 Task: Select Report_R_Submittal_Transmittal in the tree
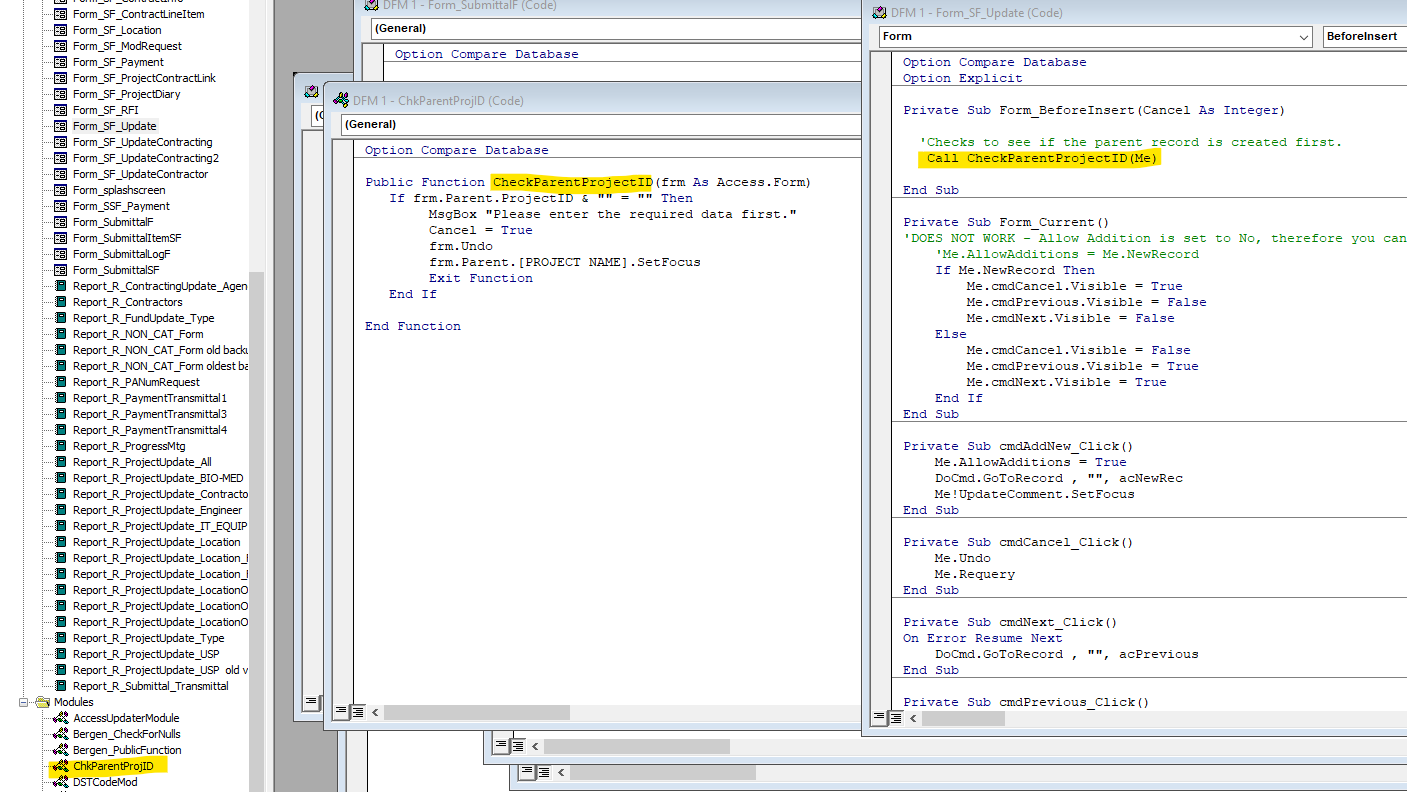(x=150, y=686)
